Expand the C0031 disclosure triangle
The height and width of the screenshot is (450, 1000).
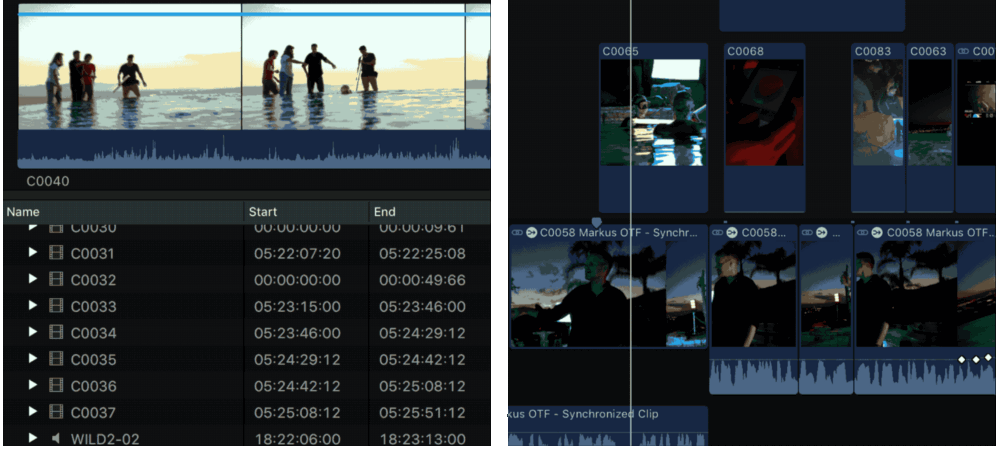(33, 253)
